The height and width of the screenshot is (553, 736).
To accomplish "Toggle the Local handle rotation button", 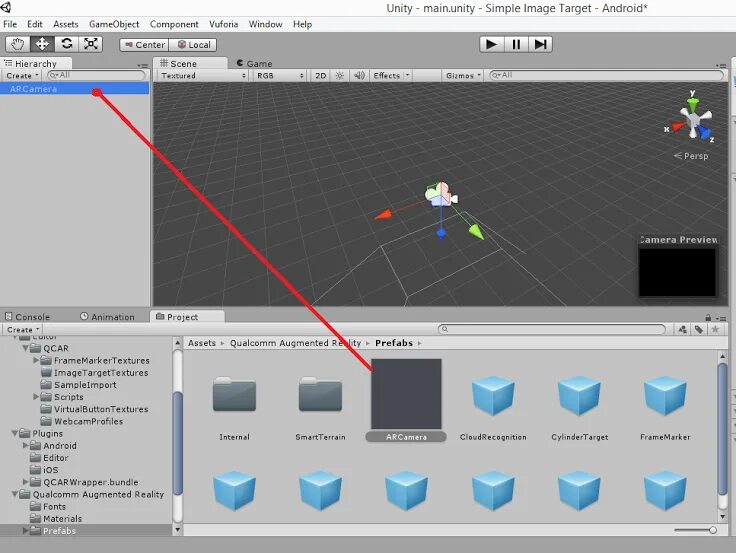I will click(x=192, y=45).
